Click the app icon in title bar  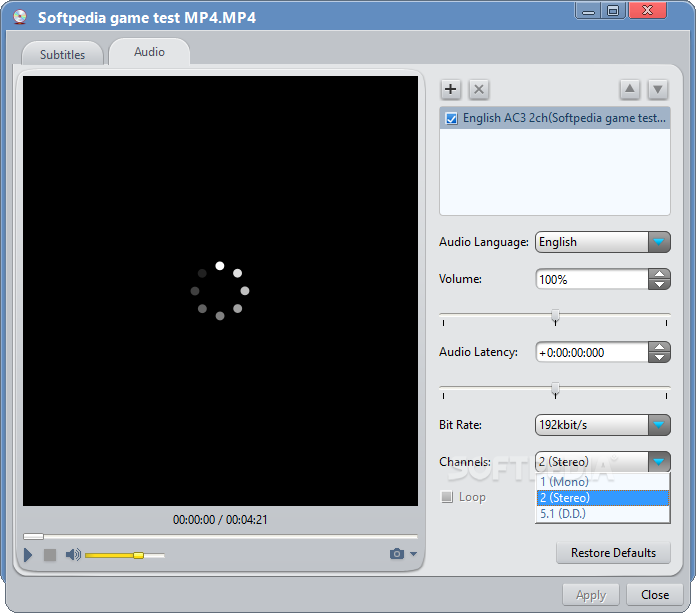20,17
